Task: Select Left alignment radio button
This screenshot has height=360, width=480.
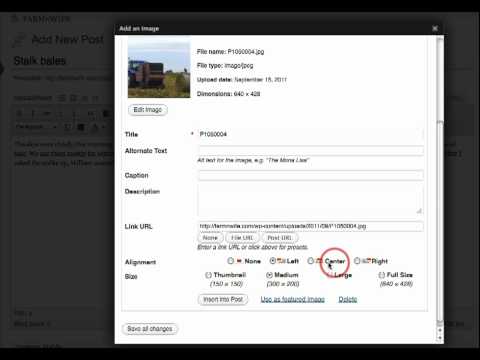Action: coord(272,261)
